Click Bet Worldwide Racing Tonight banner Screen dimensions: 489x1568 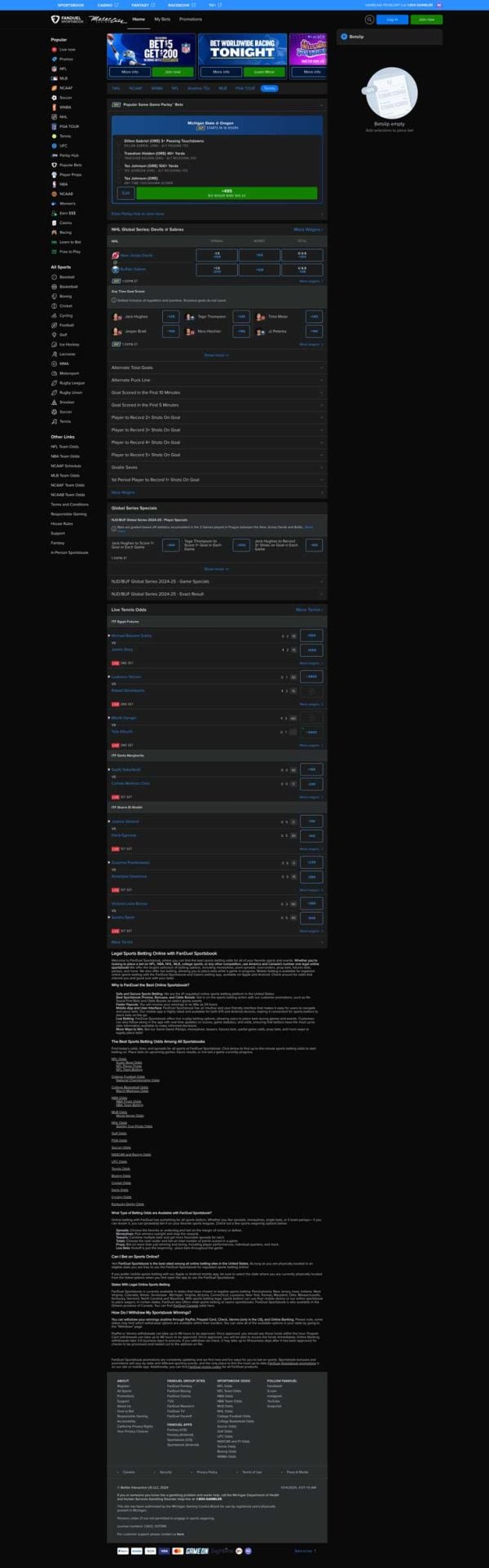tap(241, 49)
